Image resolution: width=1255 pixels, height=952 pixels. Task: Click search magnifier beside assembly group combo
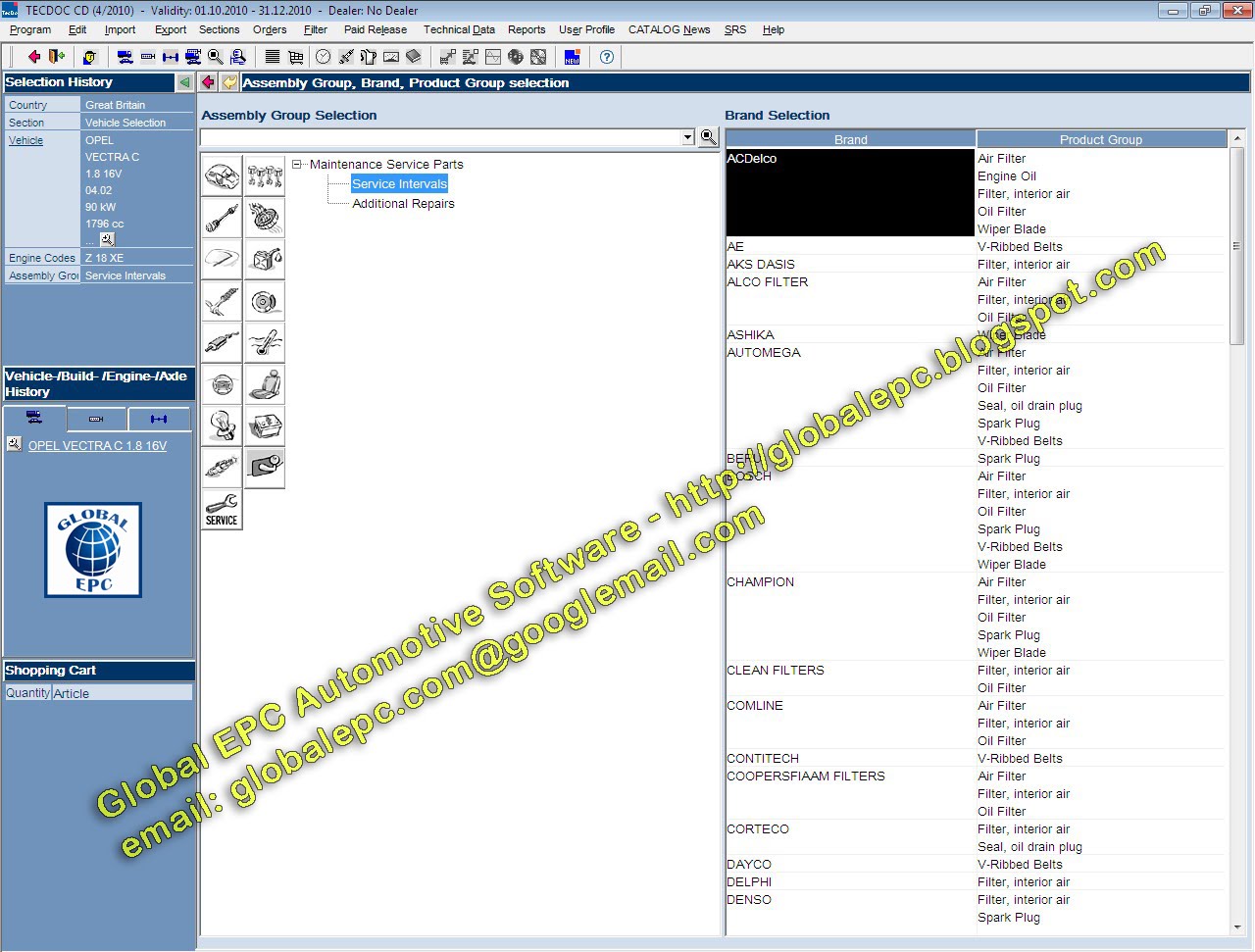[709, 137]
